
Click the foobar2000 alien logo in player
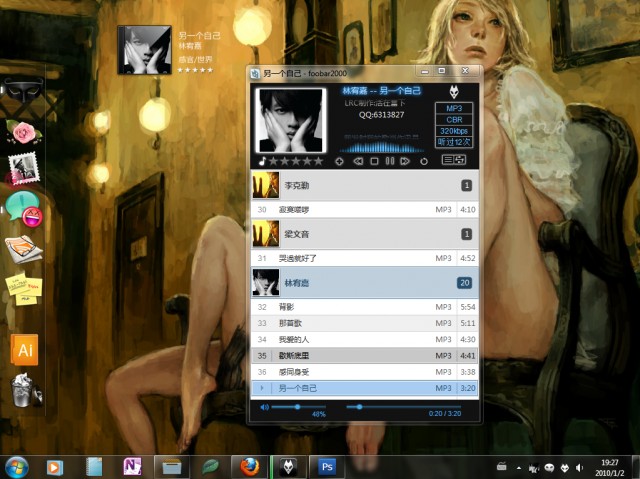click(x=454, y=92)
